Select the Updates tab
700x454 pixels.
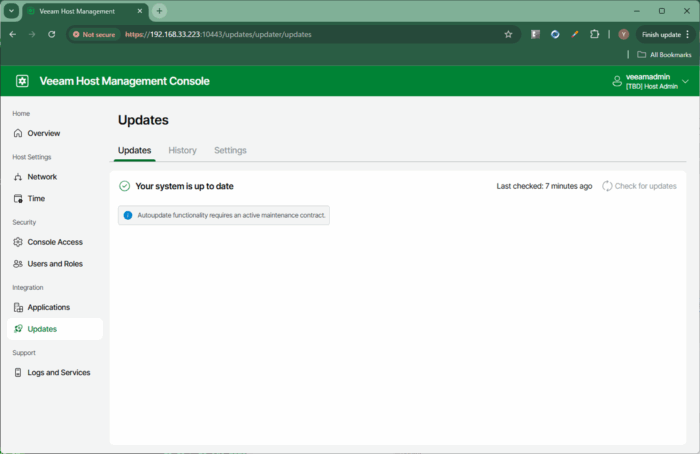[134, 150]
